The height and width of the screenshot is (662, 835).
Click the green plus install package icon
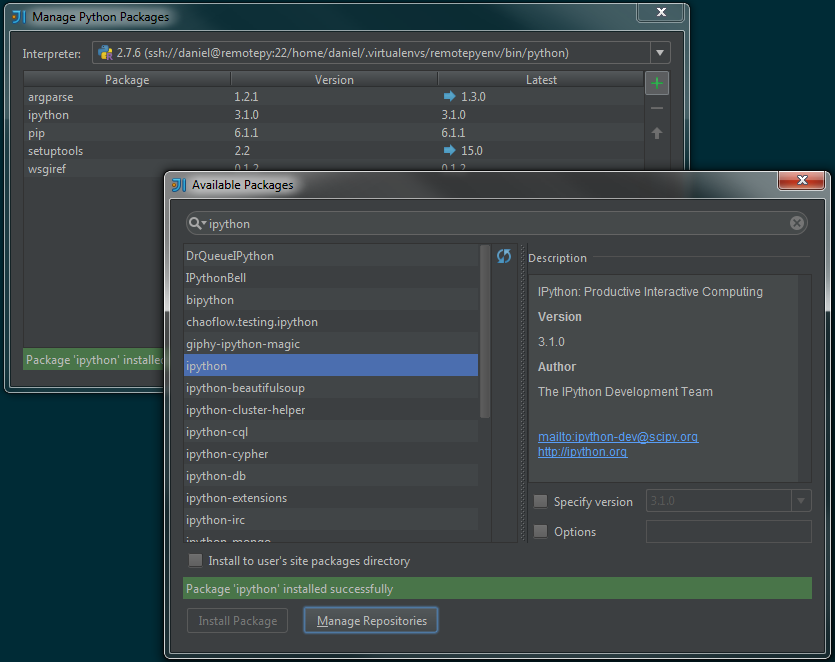click(657, 83)
